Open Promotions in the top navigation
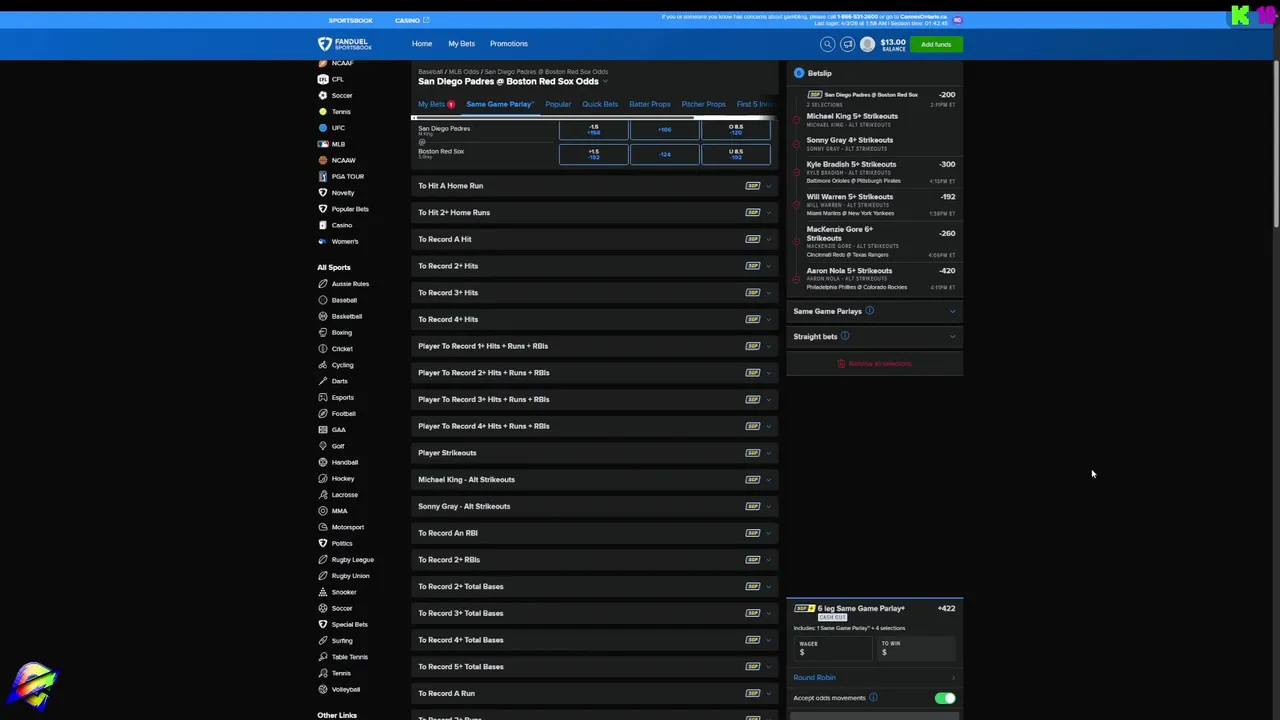 508,44
